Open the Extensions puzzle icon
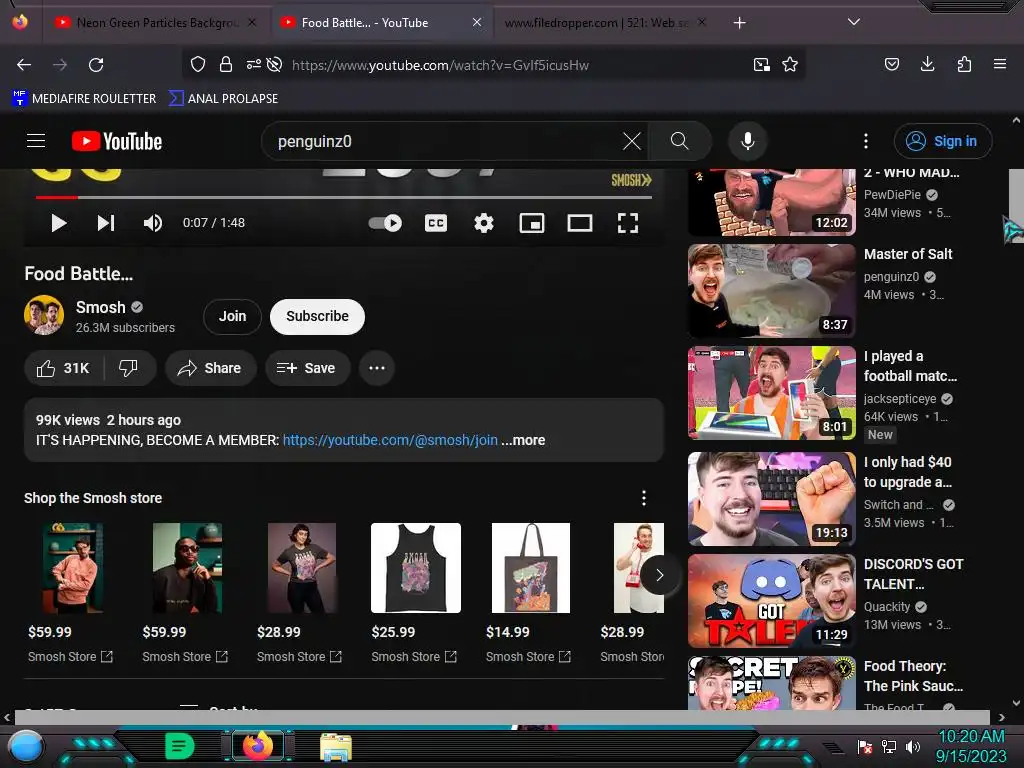The image size is (1024, 768). pos(964,64)
